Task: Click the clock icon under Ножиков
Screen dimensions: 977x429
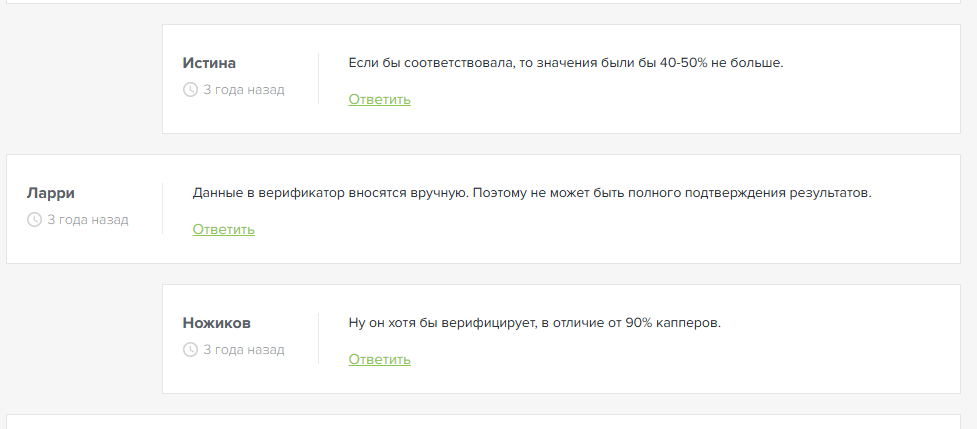Action: tap(190, 350)
